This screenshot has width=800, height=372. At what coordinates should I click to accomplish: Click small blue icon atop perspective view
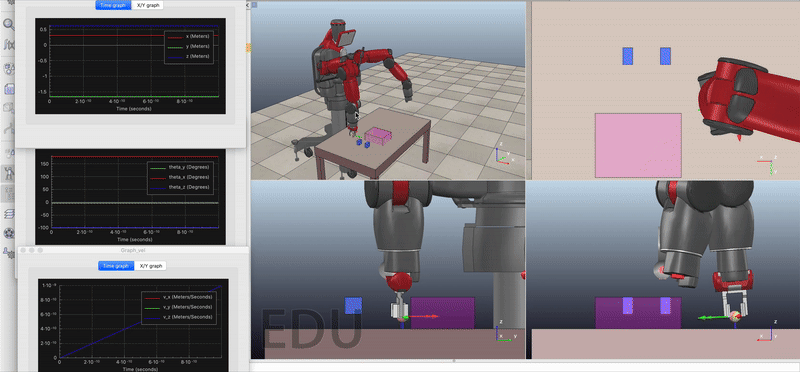coord(255,5)
